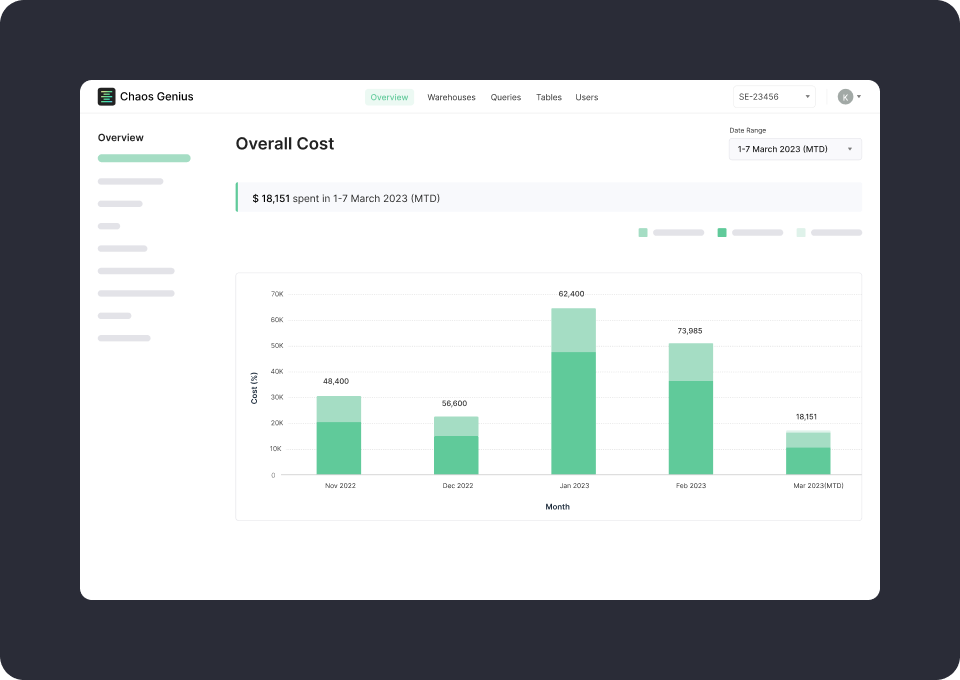
Task: Switch to the Queries tab
Action: pos(505,97)
